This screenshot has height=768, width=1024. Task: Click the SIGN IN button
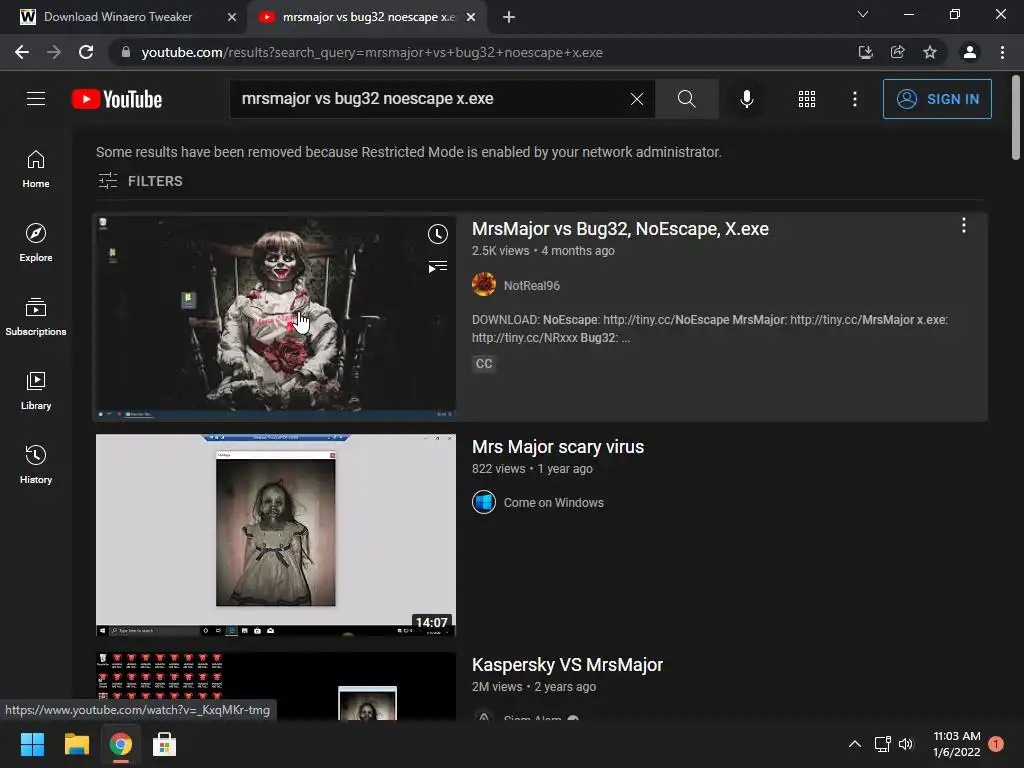pyautogui.click(x=936, y=99)
